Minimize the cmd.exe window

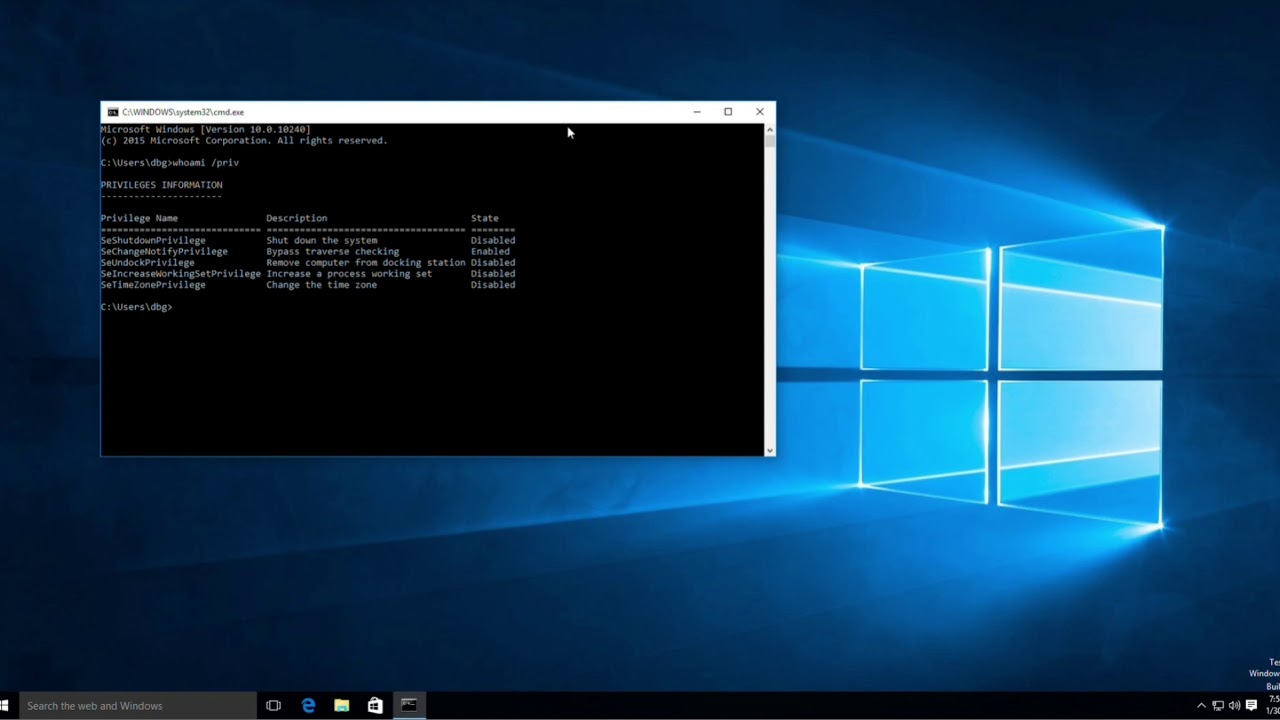click(x=697, y=112)
